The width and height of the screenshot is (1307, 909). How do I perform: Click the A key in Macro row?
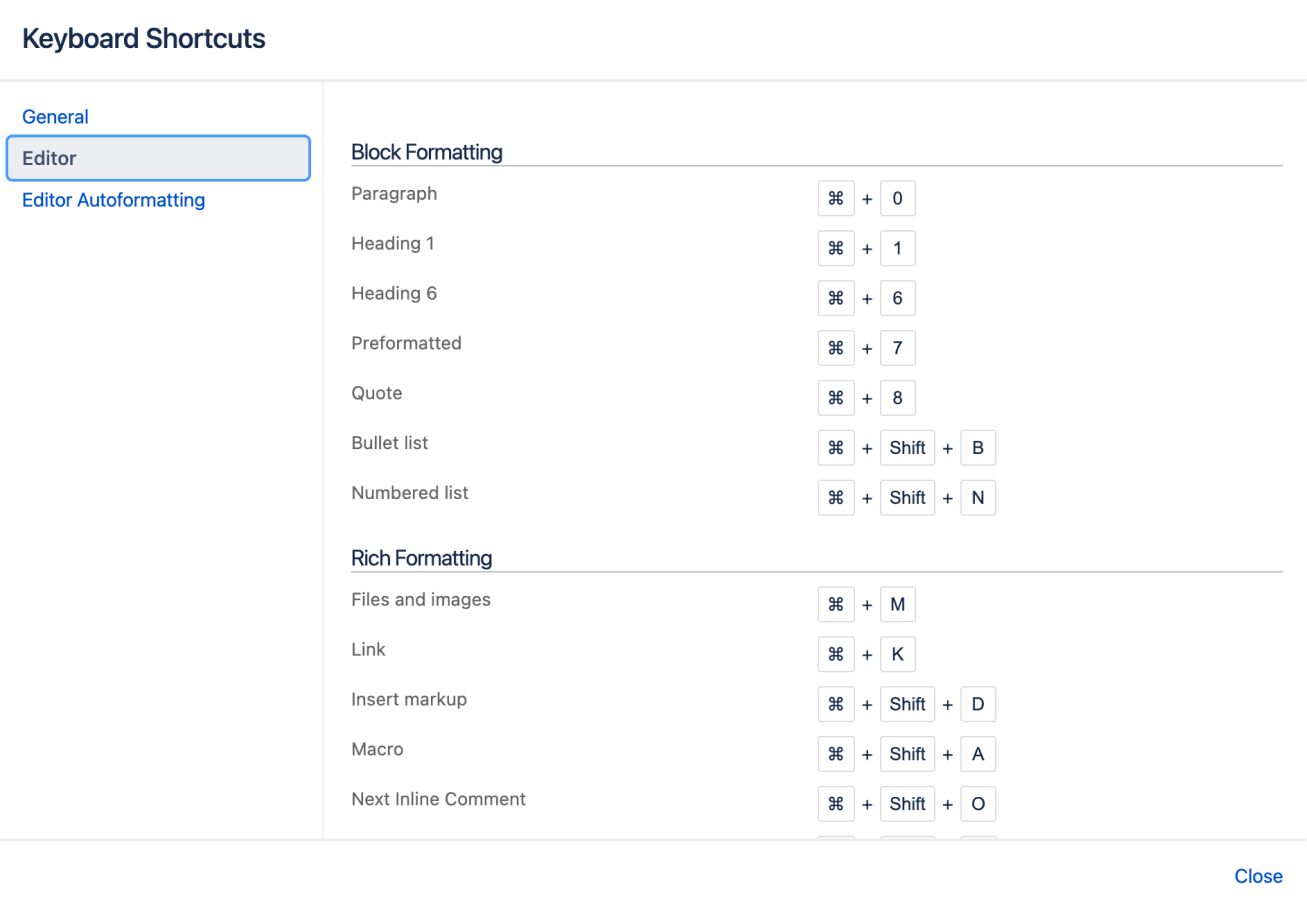tap(978, 754)
